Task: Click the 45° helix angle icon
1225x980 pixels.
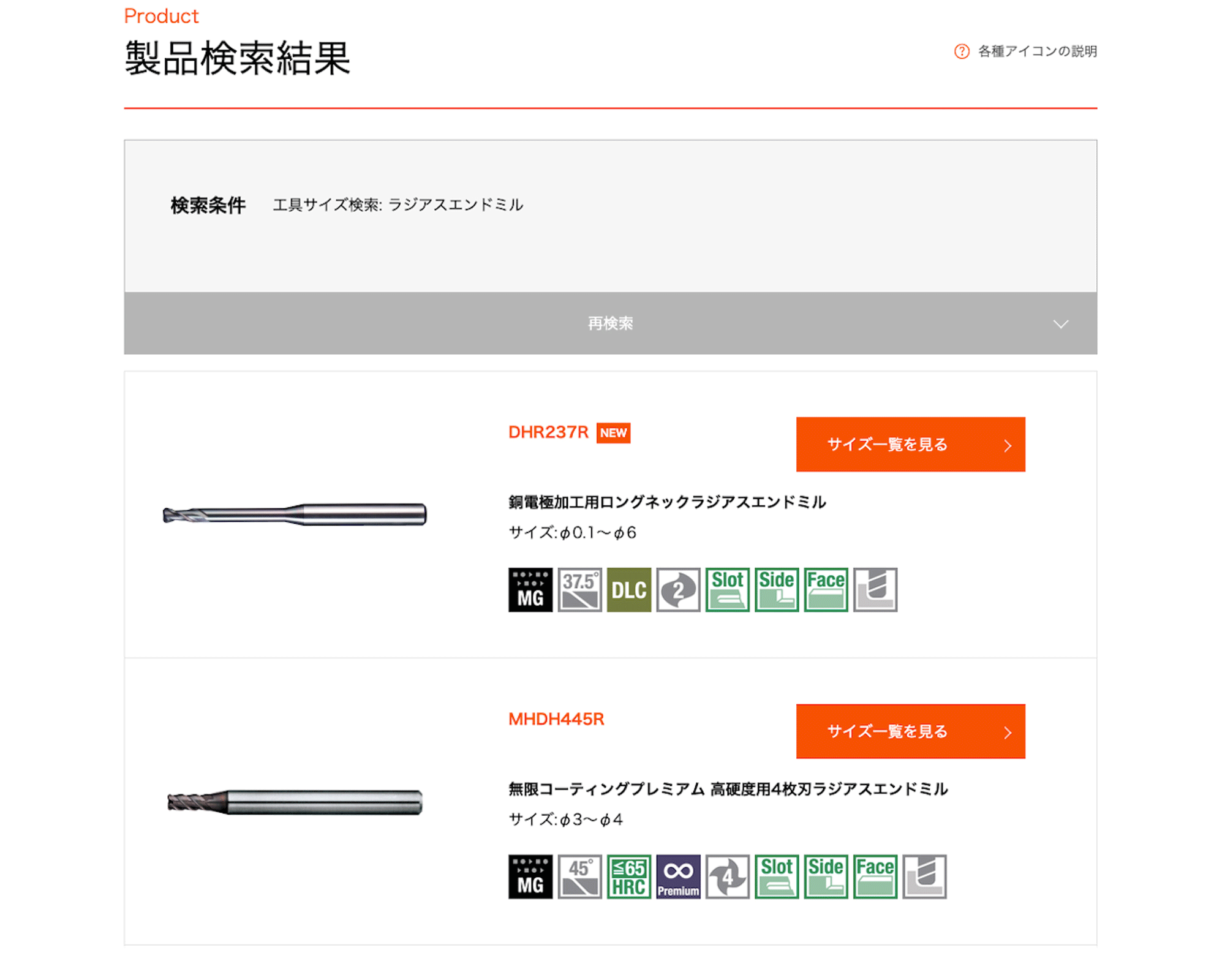Action: [x=579, y=876]
